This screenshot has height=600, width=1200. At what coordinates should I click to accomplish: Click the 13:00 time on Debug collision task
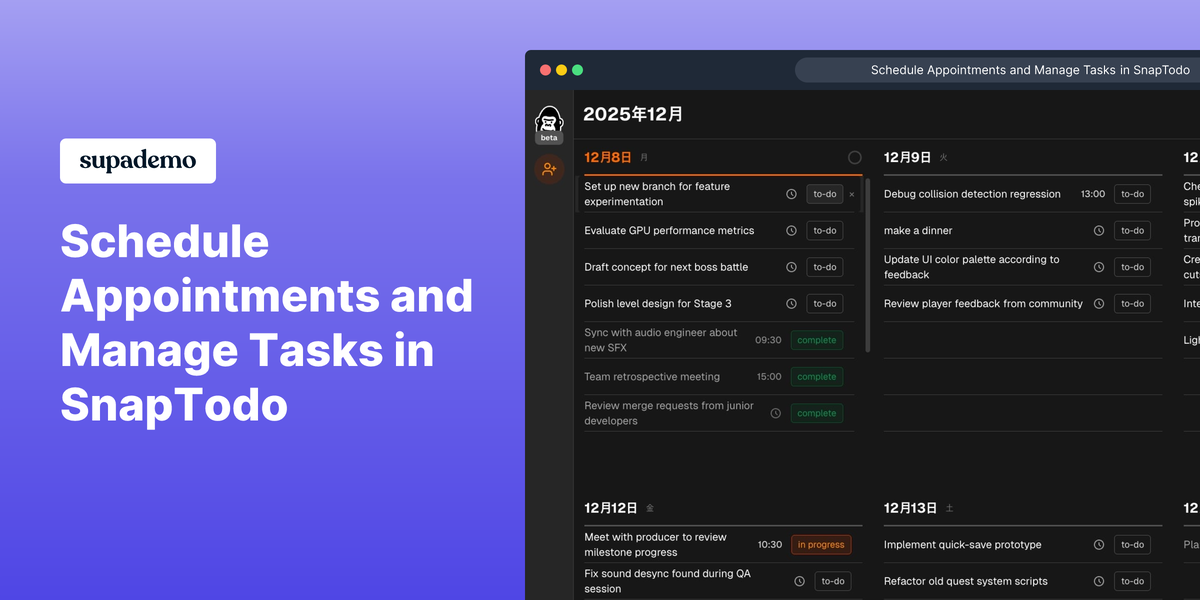coord(1093,194)
